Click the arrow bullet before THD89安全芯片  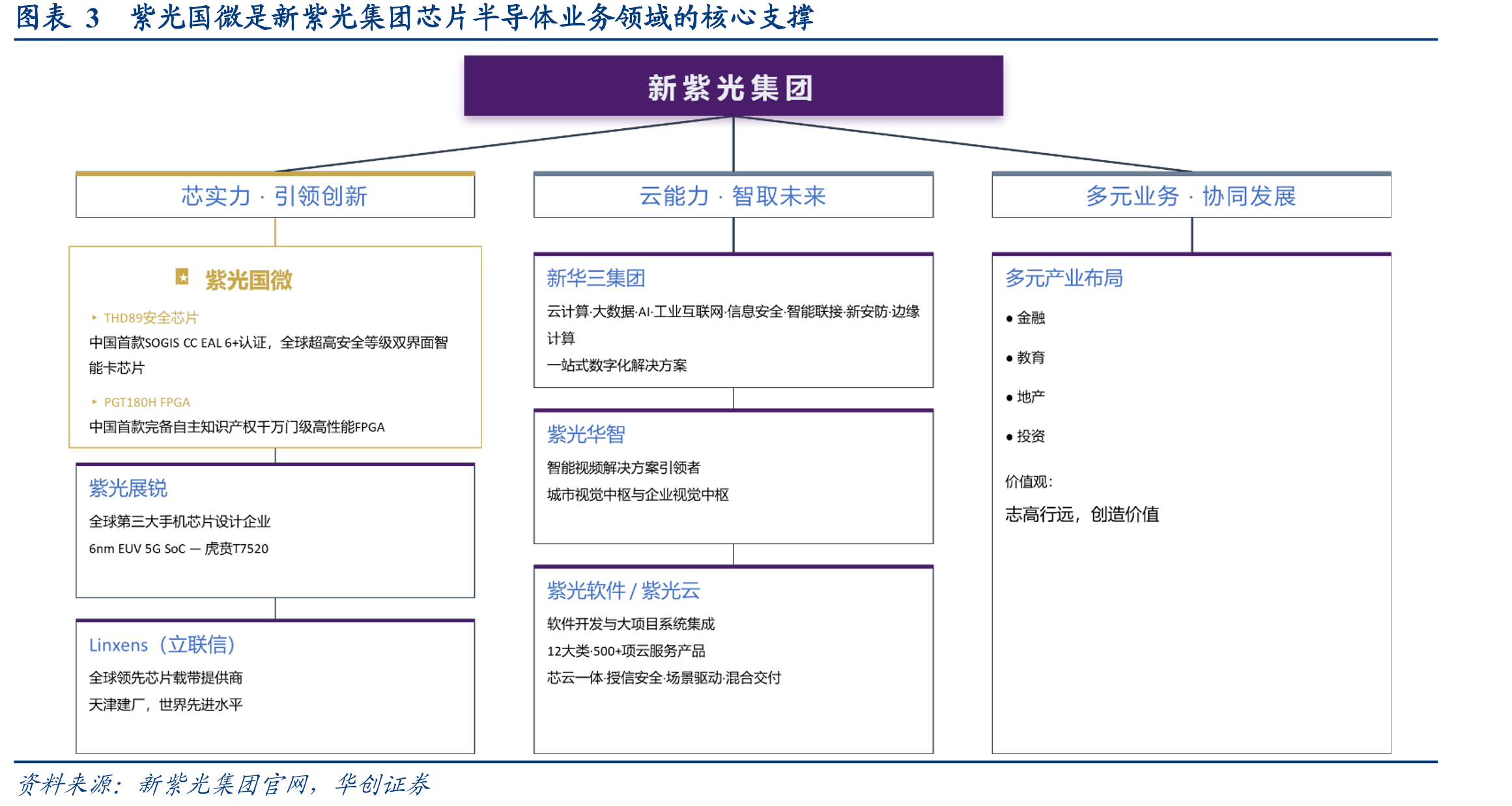pyautogui.click(x=94, y=318)
